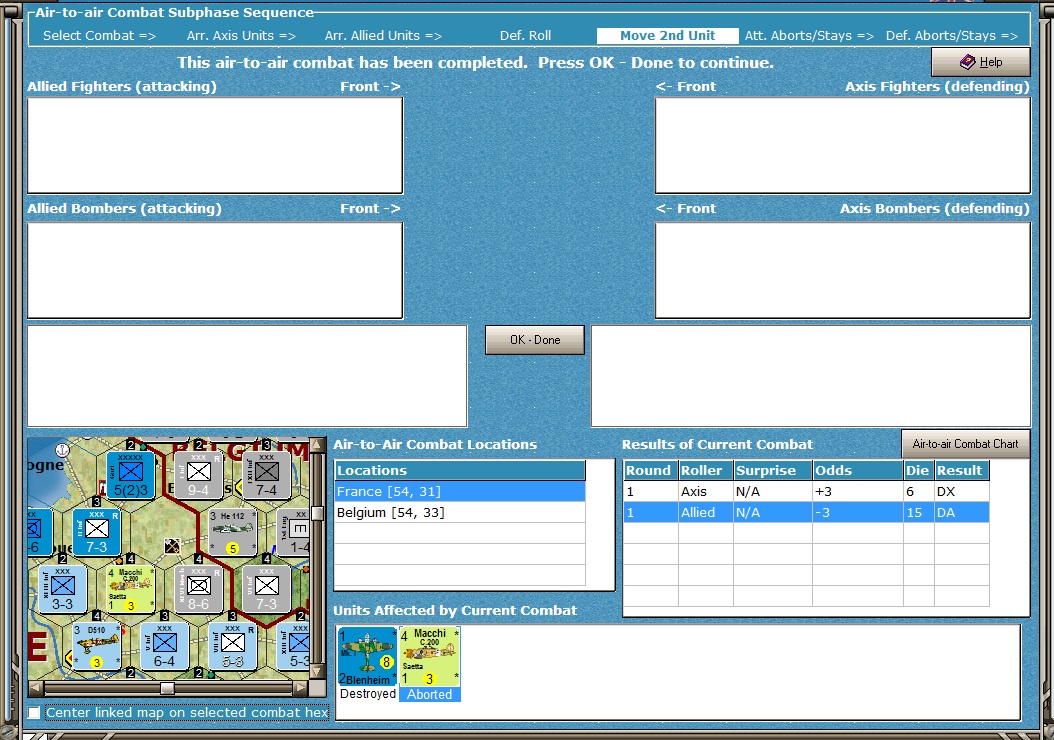Select the Macchi C.200 Saetta counter on map

coord(130,589)
